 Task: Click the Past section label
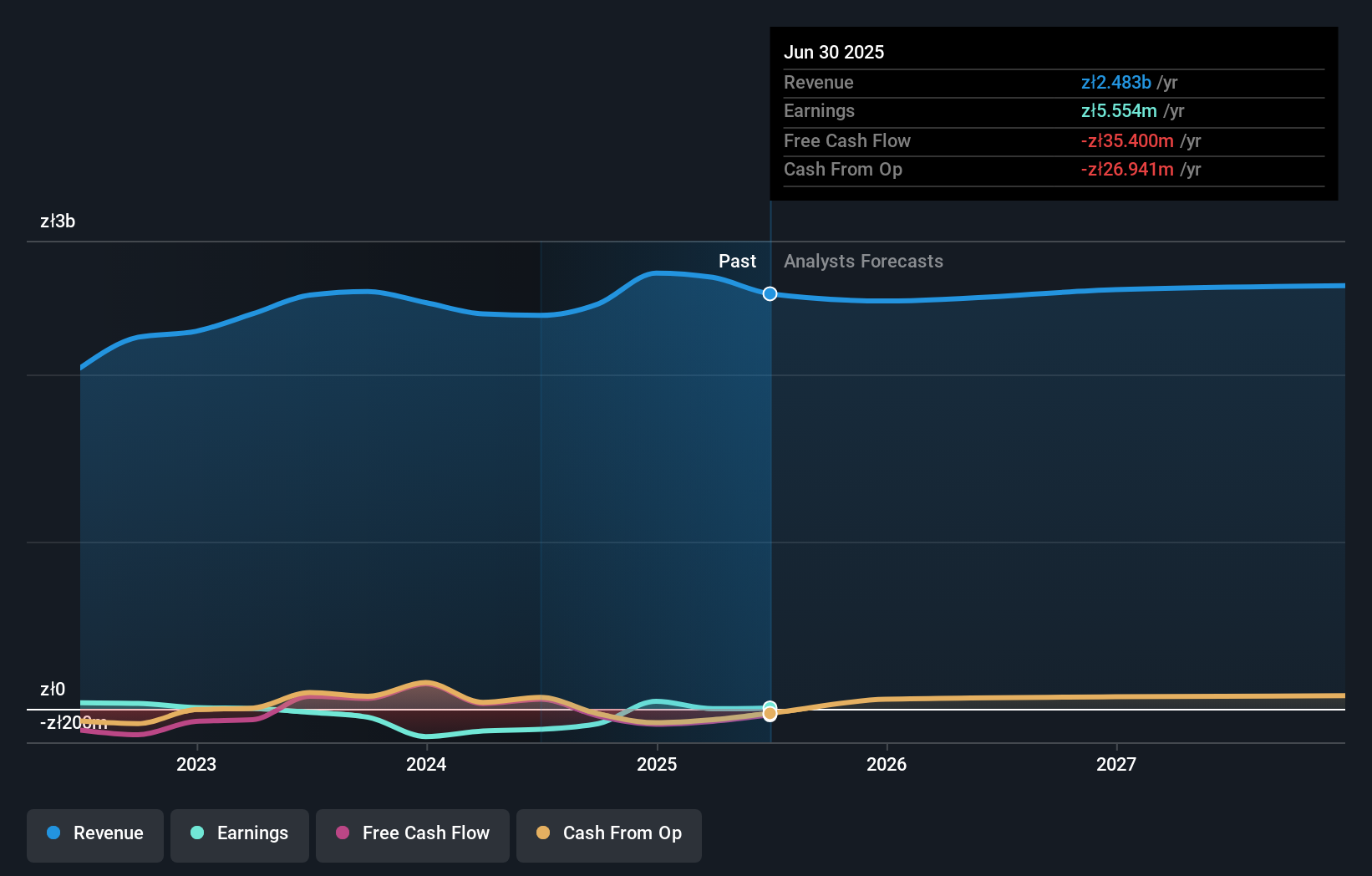click(x=737, y=261)
